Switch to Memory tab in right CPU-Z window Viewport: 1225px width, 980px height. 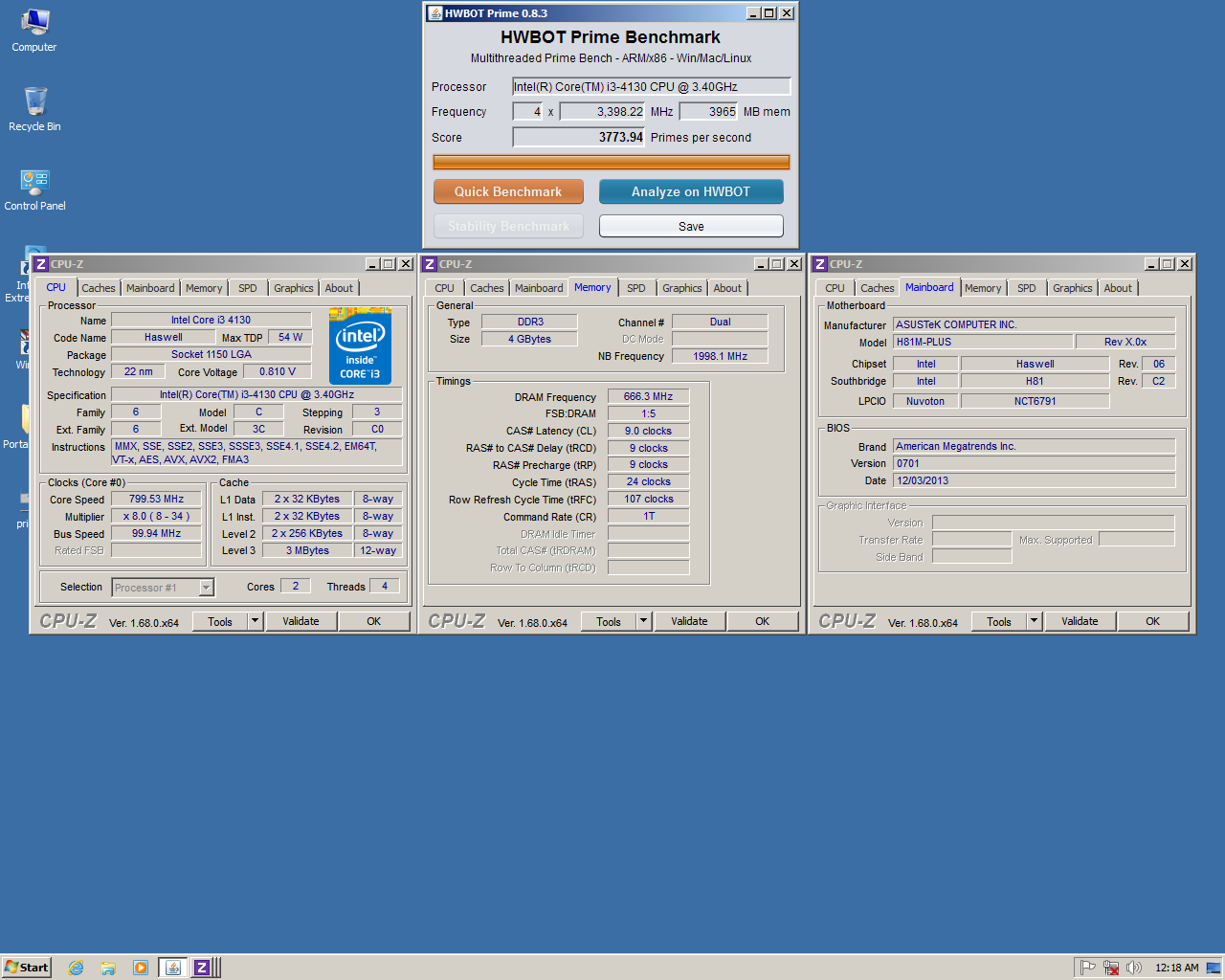click(983, 288)
